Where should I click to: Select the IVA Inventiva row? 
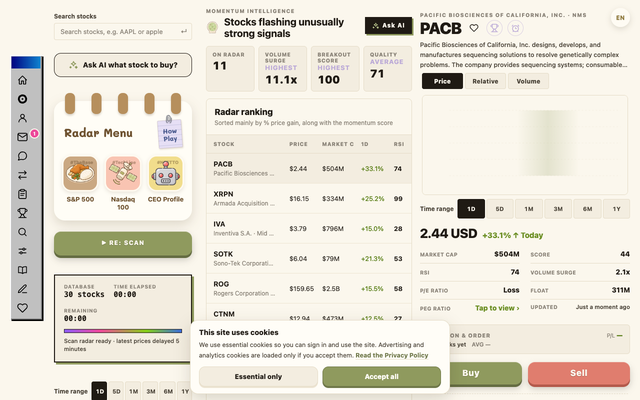(309, 229)
